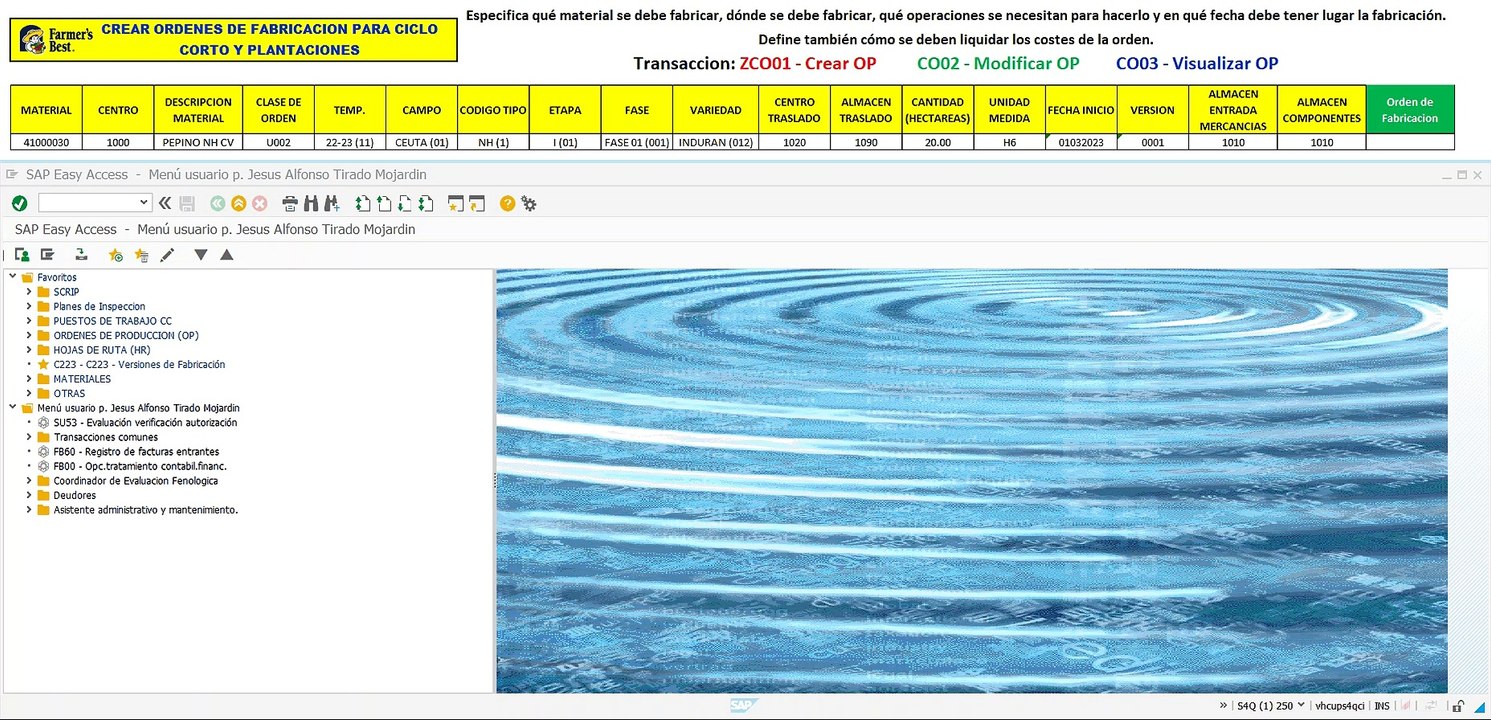Click the FECHA INICIO value 01032023
1491x720 pixels.
[1081, 142]
